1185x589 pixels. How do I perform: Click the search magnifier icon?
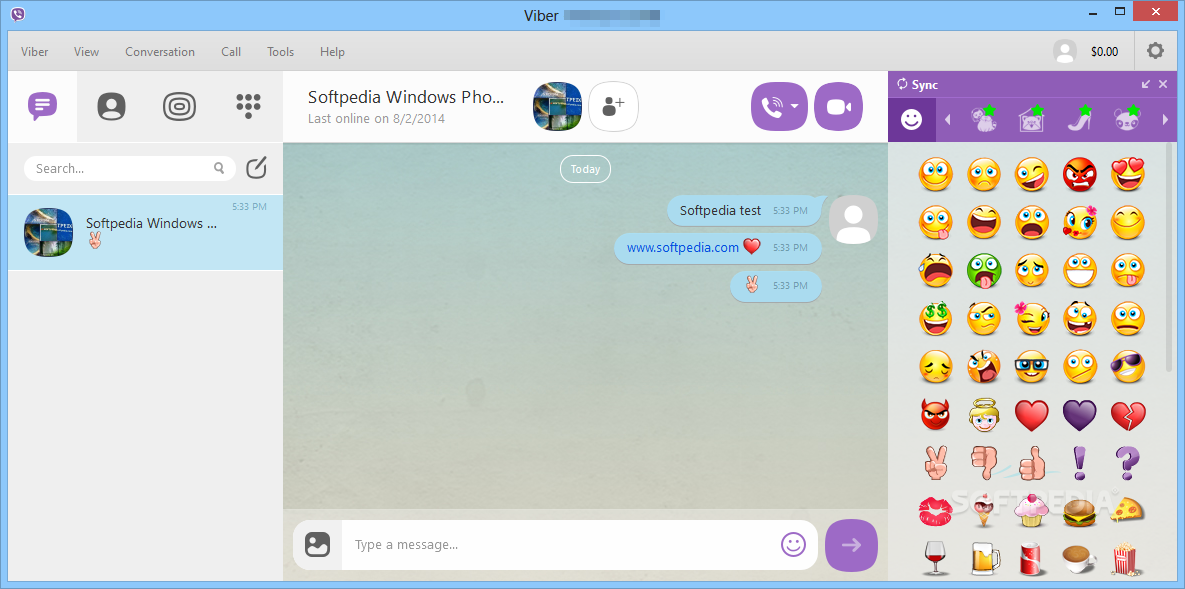[219, 168]
